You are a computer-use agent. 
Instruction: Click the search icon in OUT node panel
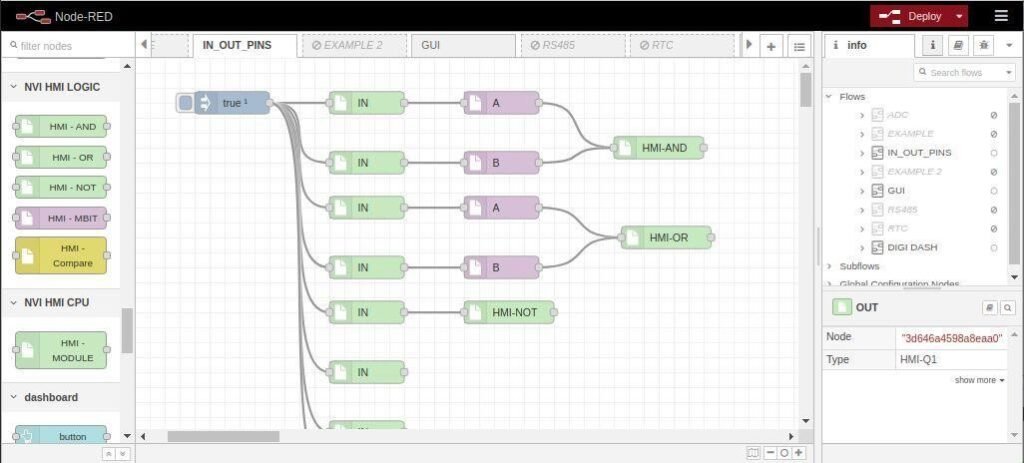tap(1008, 308)
